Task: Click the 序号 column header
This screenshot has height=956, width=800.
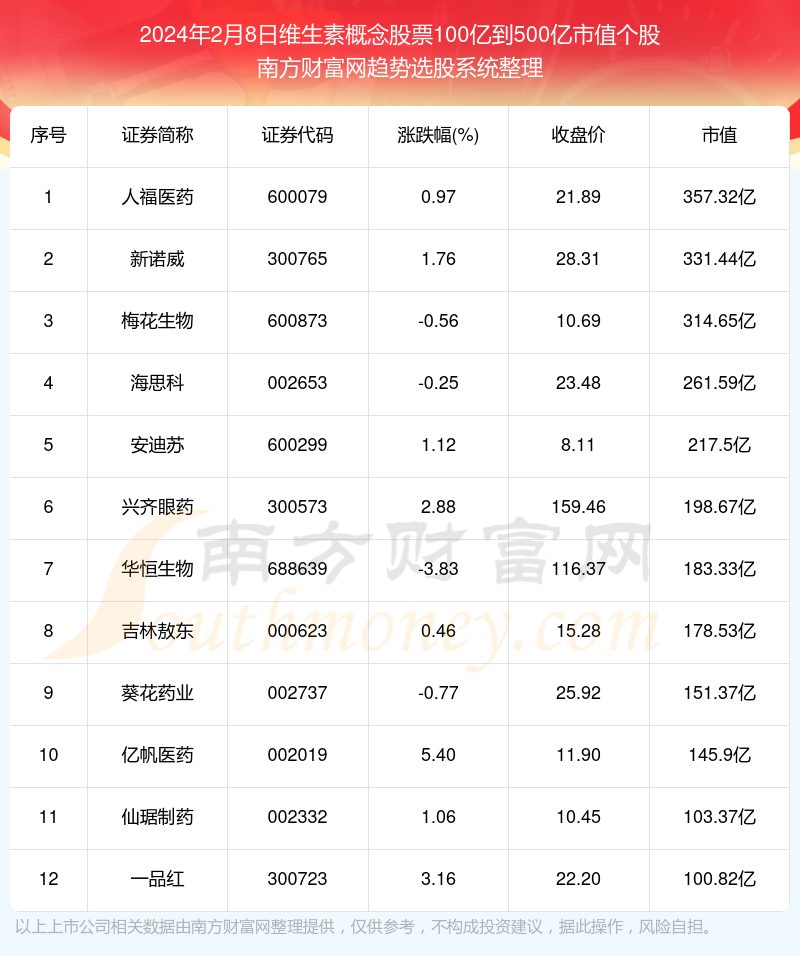Action: [48, 135]
